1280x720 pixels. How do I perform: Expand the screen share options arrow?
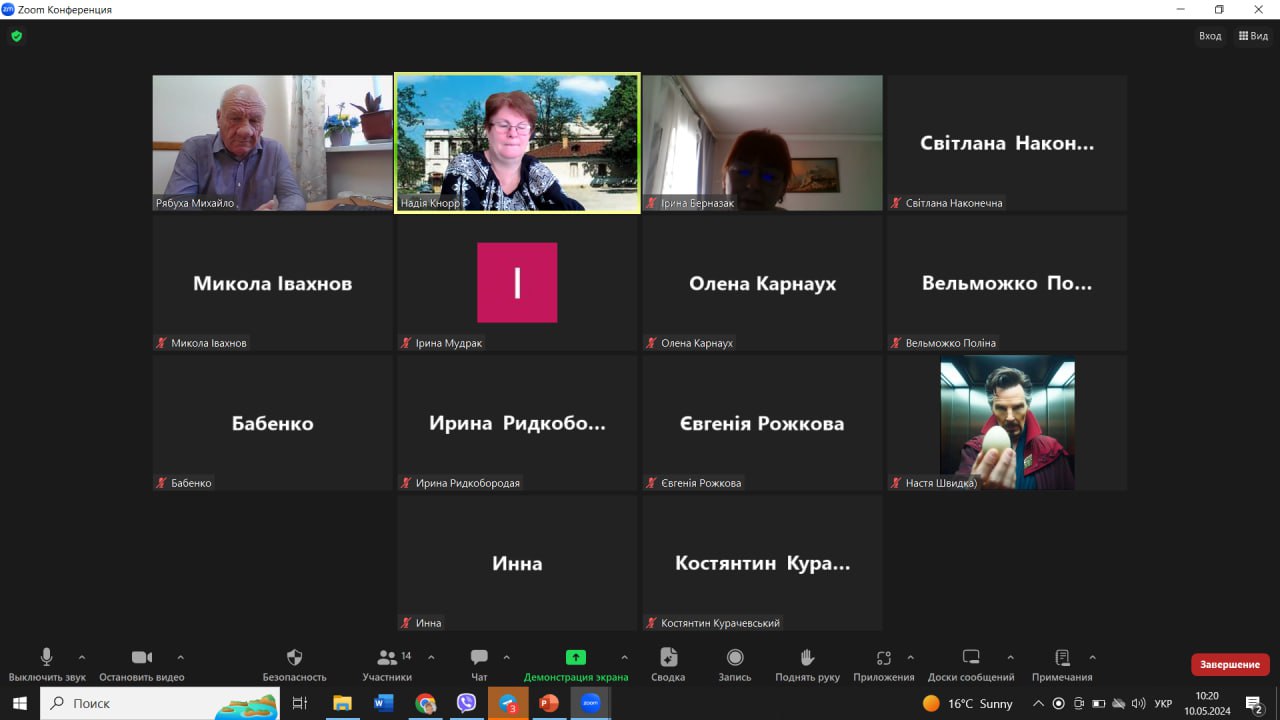(624, 657)
